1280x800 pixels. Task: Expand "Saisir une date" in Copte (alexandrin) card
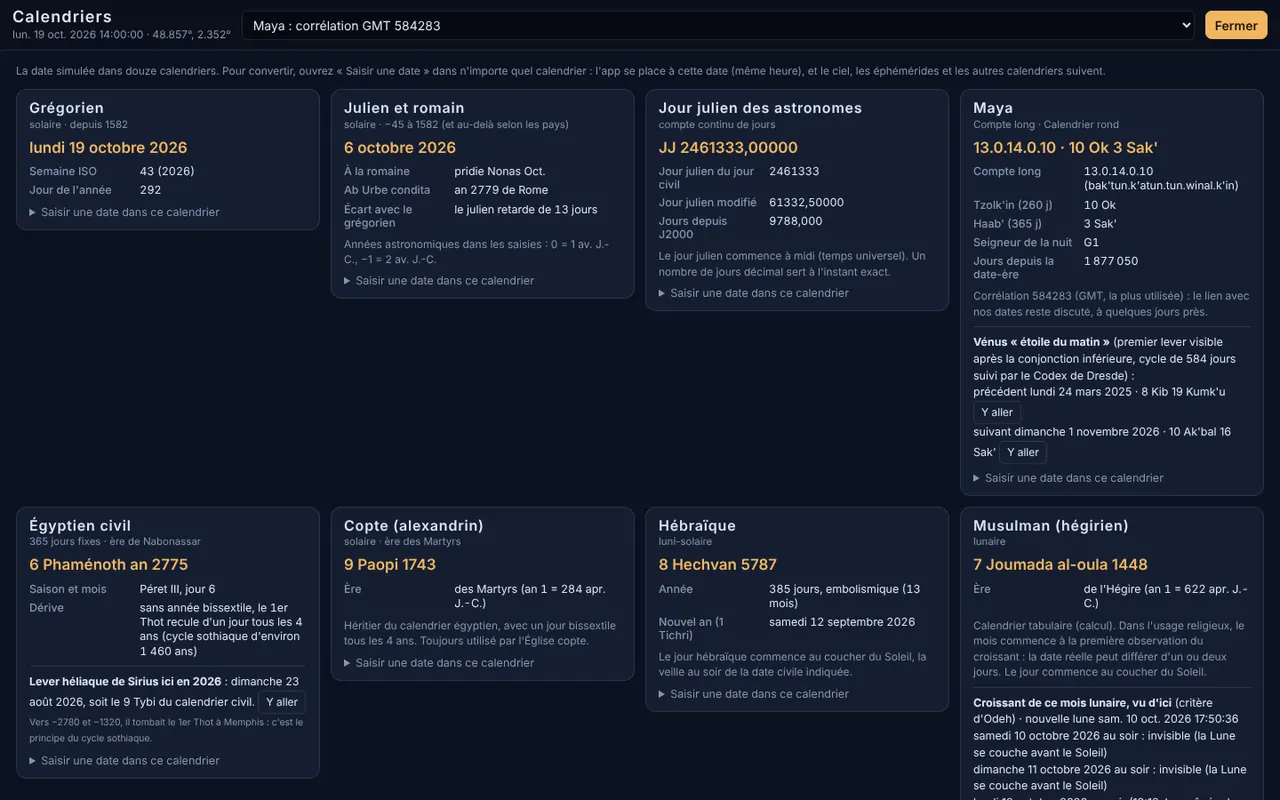click(439, 663)
